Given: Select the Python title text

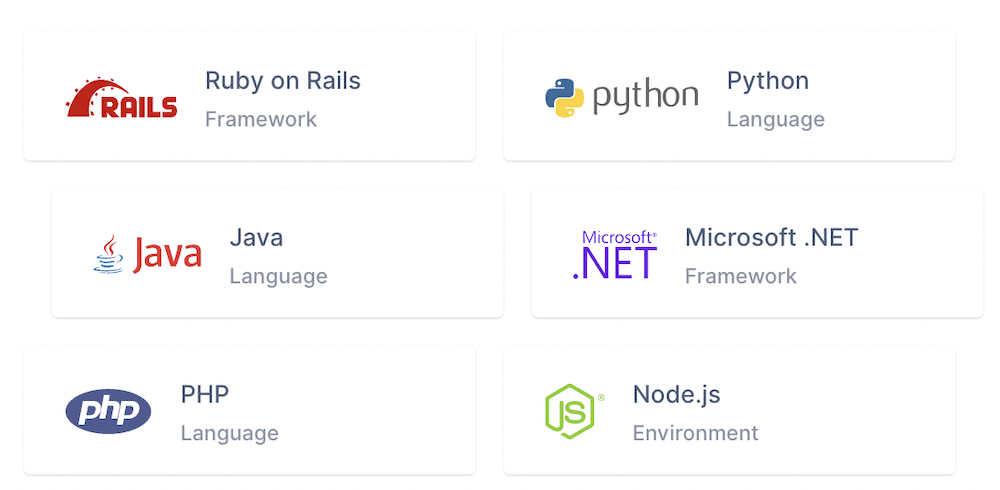Looking at the screenshot, I should [x=767, y=81].
